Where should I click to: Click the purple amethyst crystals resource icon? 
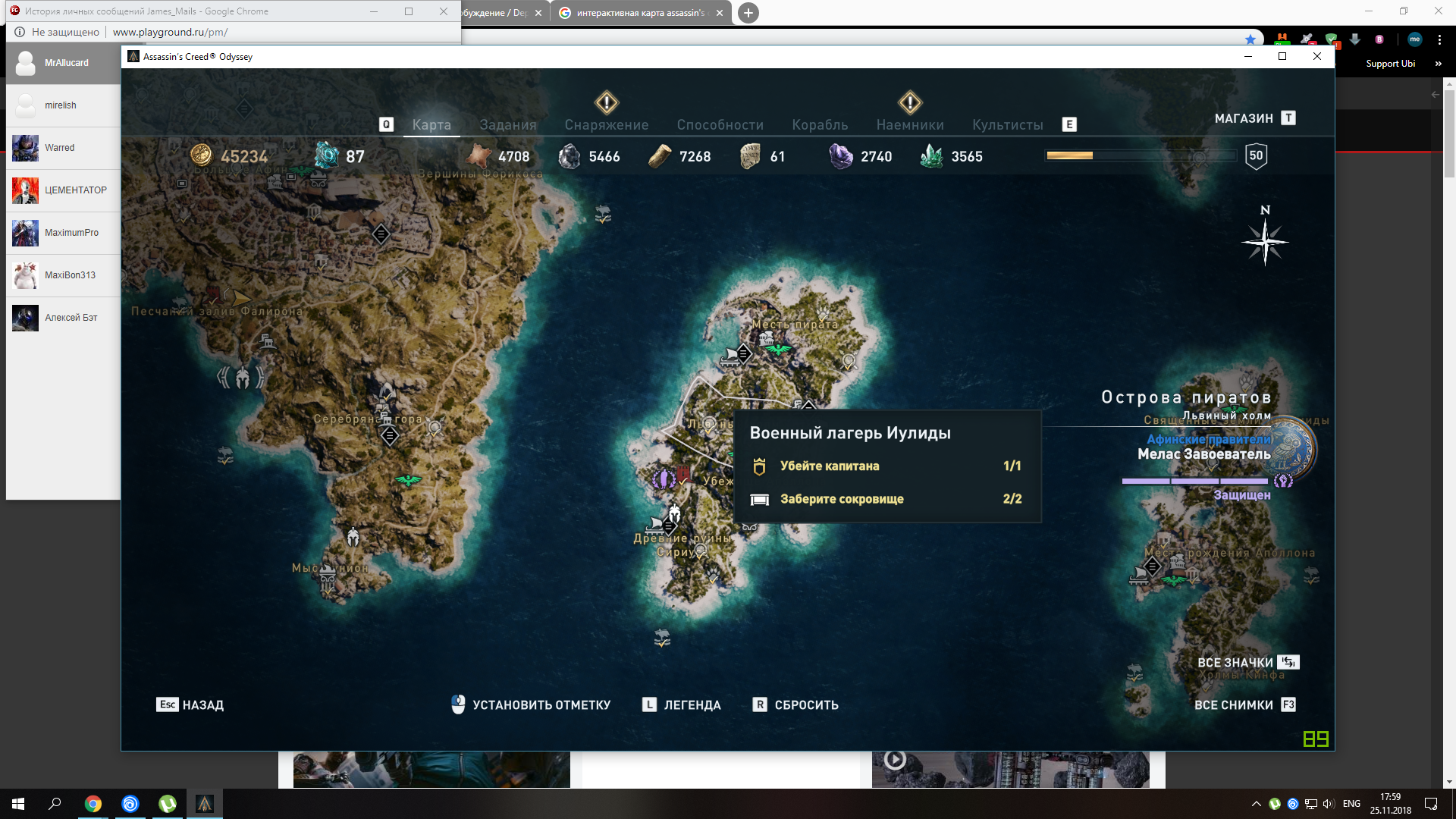840,156
